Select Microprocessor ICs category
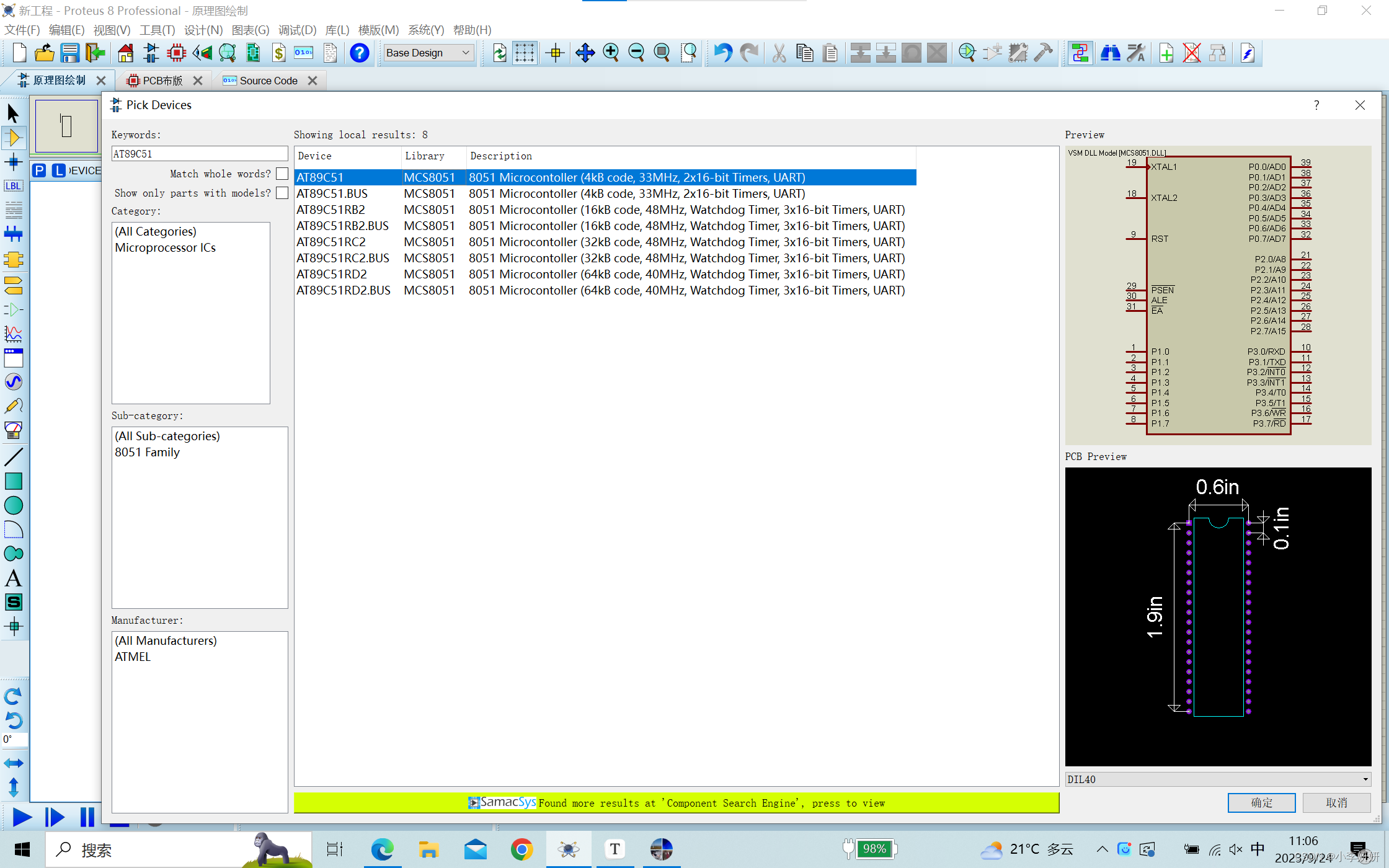This screenshot has height=868, width=1389. click(x=165, y=247)
